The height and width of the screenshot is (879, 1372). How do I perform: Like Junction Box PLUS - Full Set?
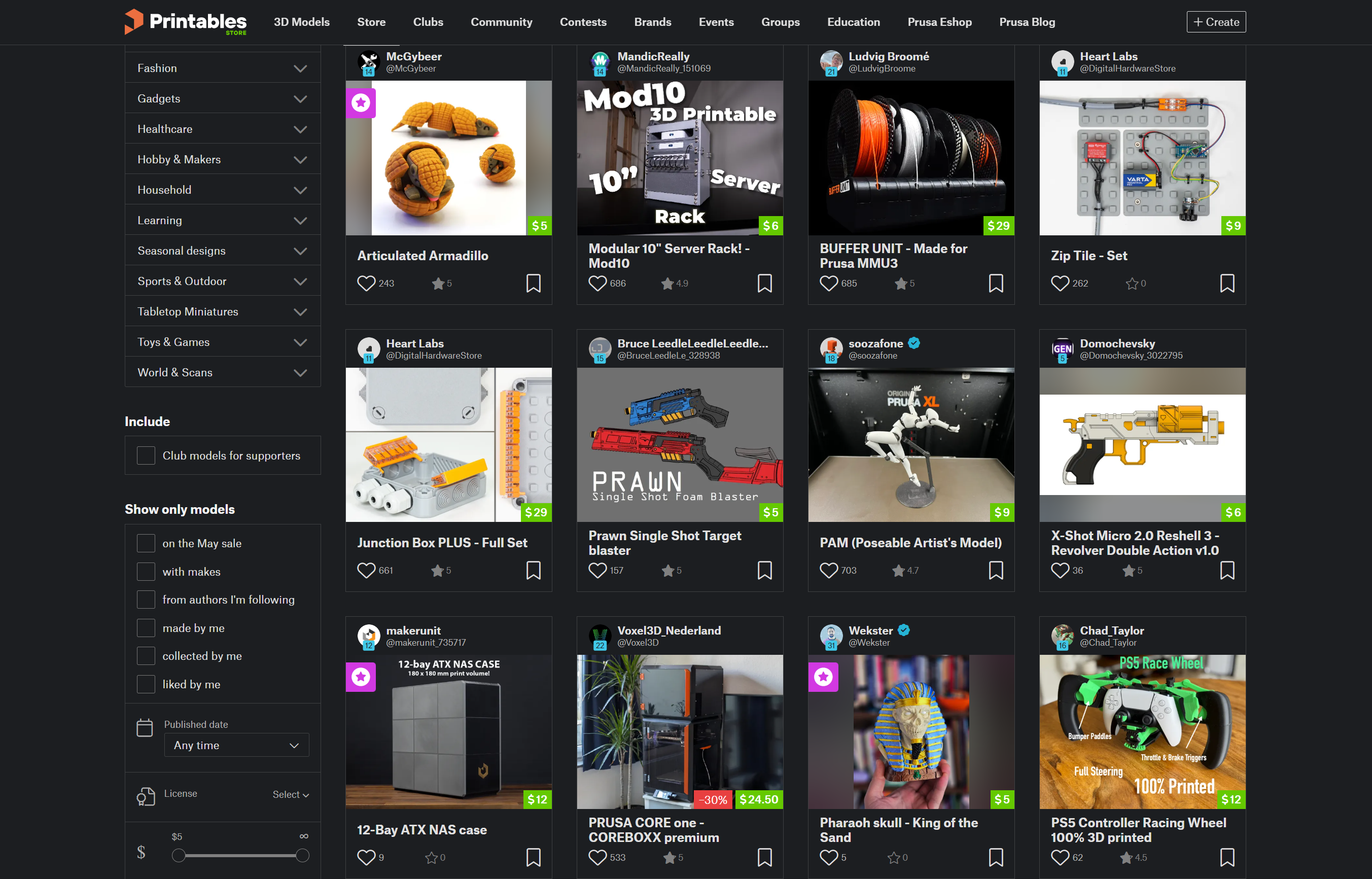pos(366,570)
